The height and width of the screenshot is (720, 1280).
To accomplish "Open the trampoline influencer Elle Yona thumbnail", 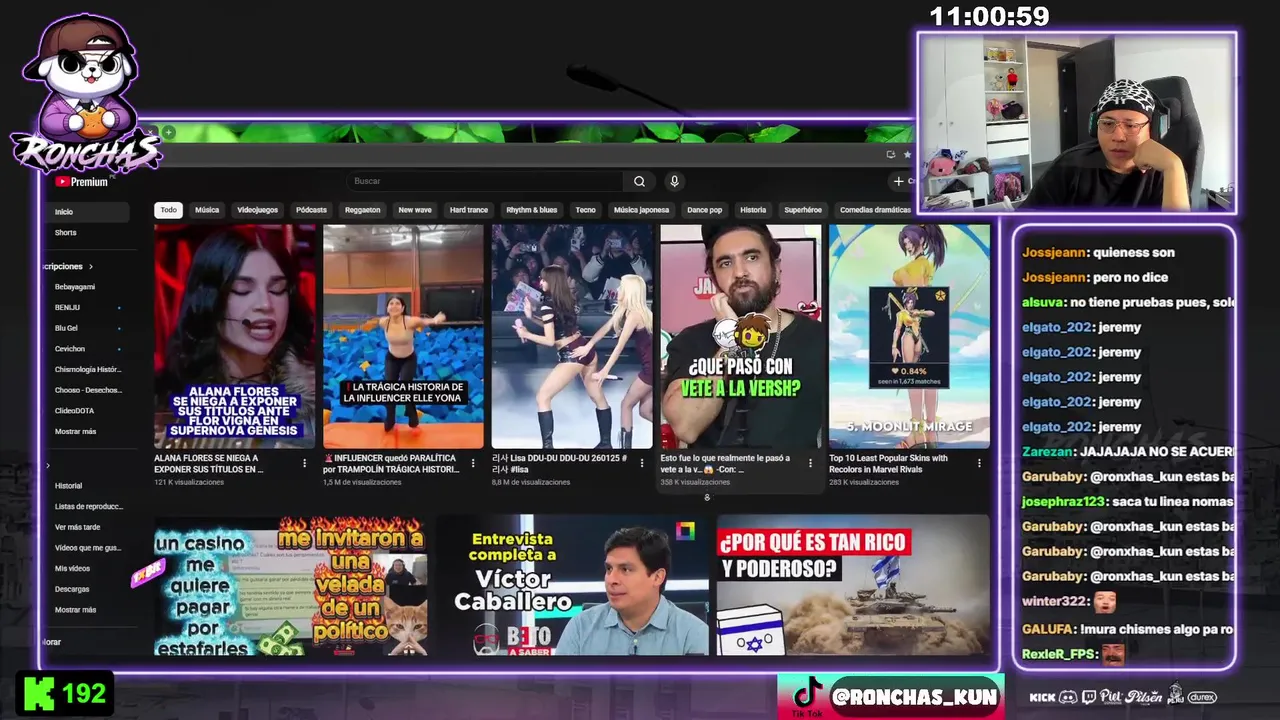I will pyautogui.click(x=403, y=336).
